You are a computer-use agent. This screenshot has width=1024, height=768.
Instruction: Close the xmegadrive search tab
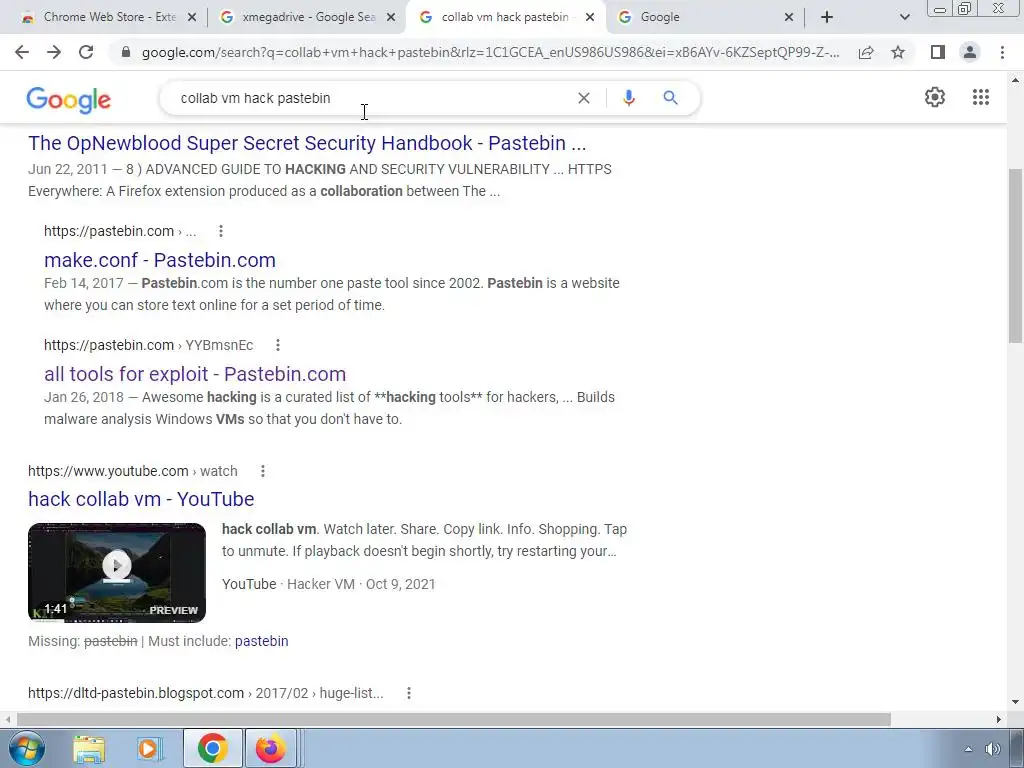(391, 17)
